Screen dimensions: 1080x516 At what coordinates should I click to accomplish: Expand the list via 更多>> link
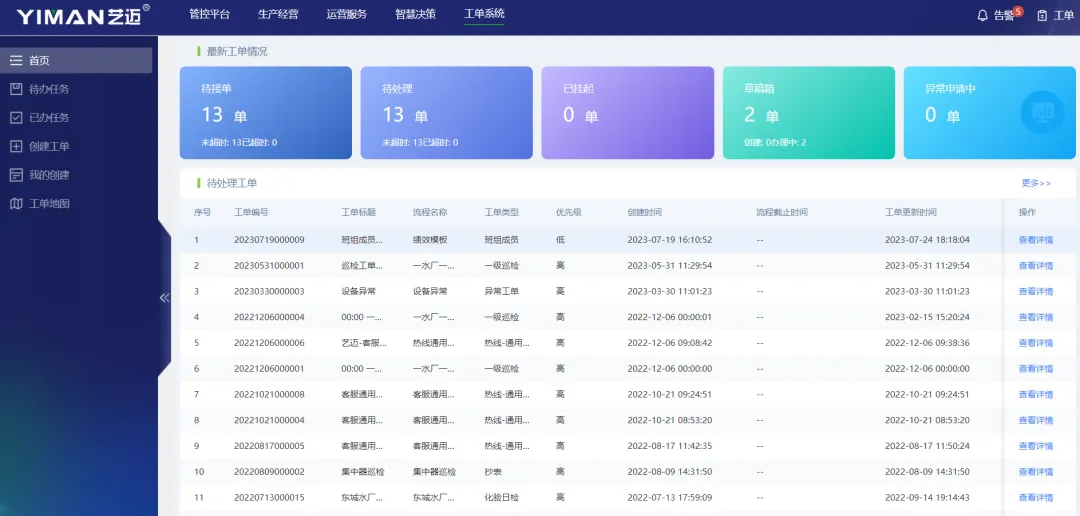click(1035, 183)
